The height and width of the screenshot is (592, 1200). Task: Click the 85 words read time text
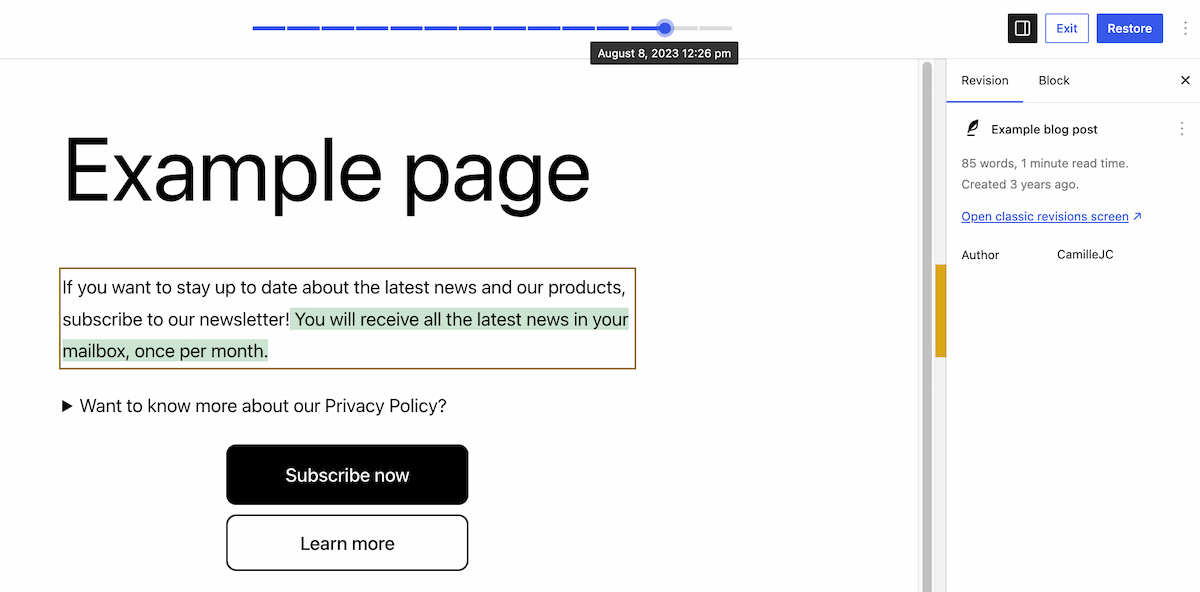(1044, 163)
